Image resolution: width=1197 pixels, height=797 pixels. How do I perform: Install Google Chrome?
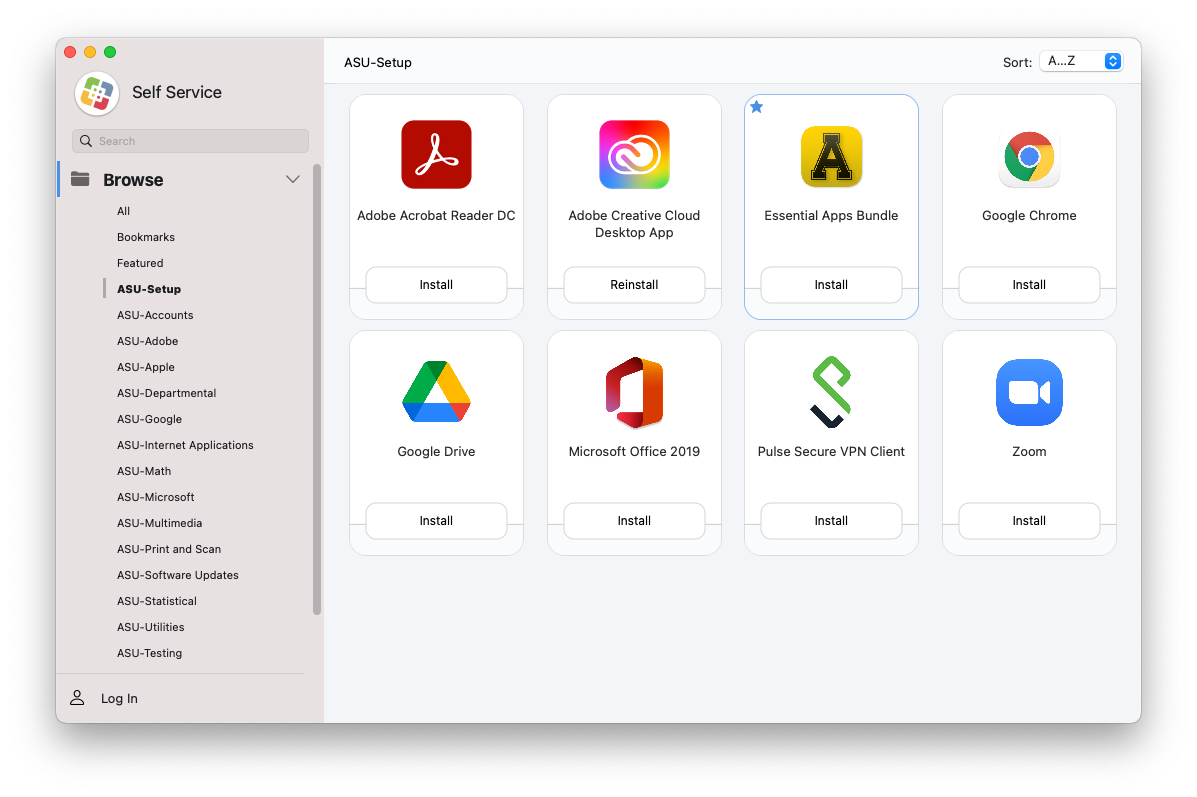pos(1029,285)
